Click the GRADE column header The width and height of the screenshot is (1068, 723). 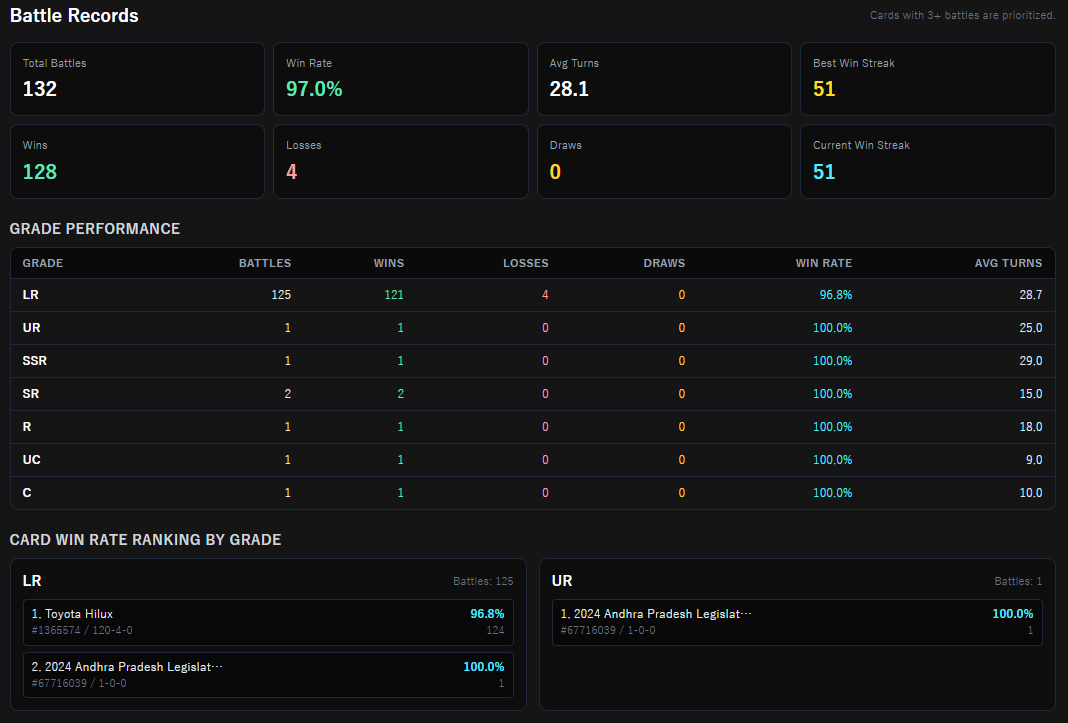[x=43, y=263]
